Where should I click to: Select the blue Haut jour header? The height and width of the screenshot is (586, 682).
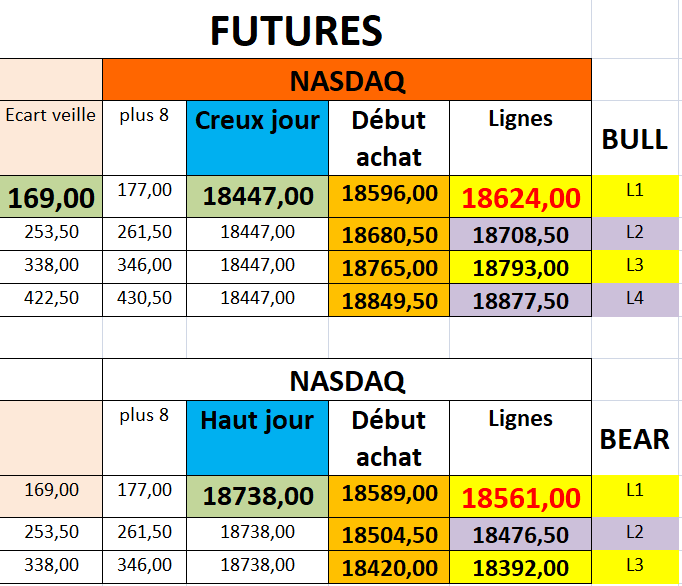click(x=257, y=421)
